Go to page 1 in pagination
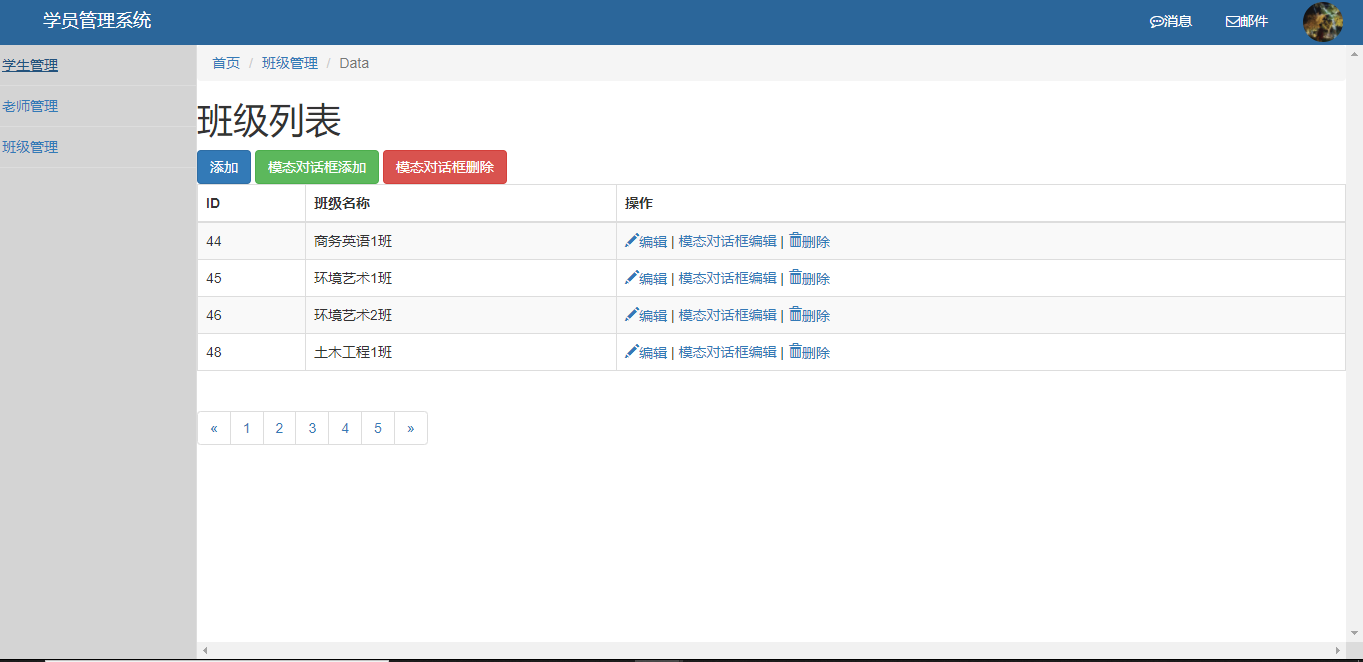This screenshot has width=1363, height=662. point(247,428)
